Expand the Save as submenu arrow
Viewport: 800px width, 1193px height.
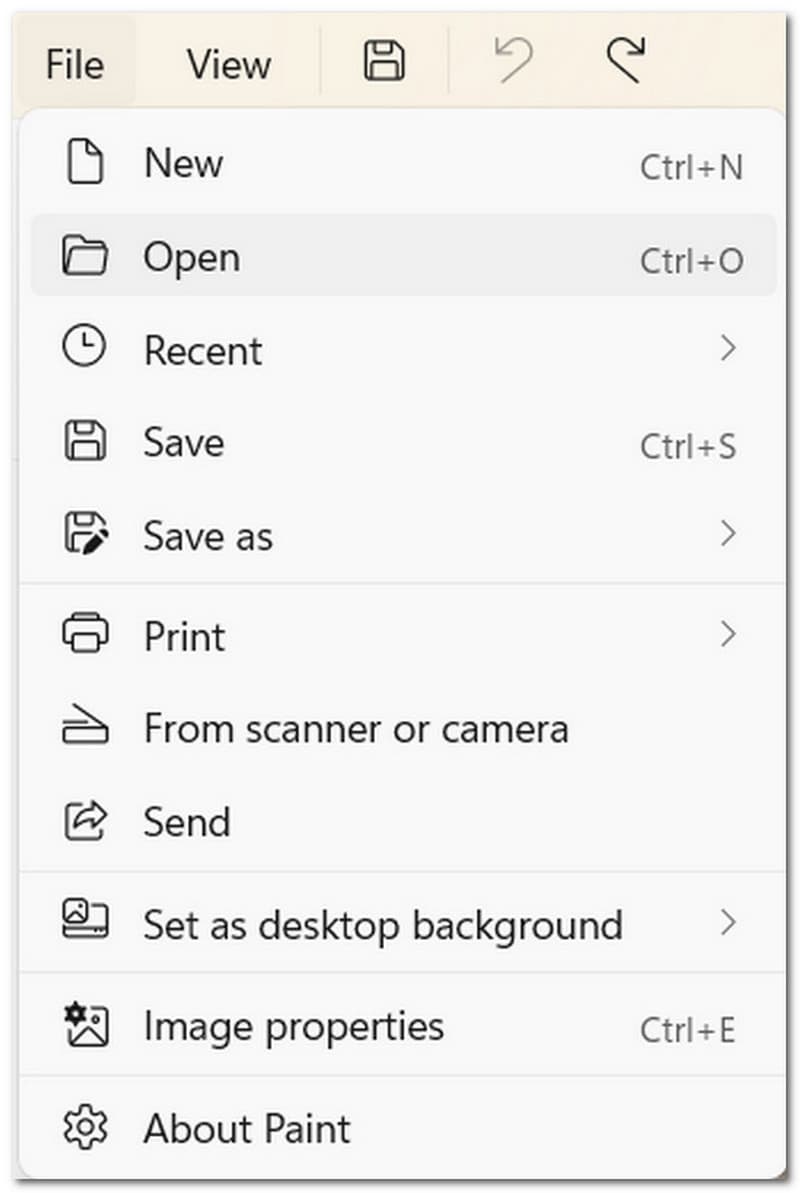[x=728, y=535]
